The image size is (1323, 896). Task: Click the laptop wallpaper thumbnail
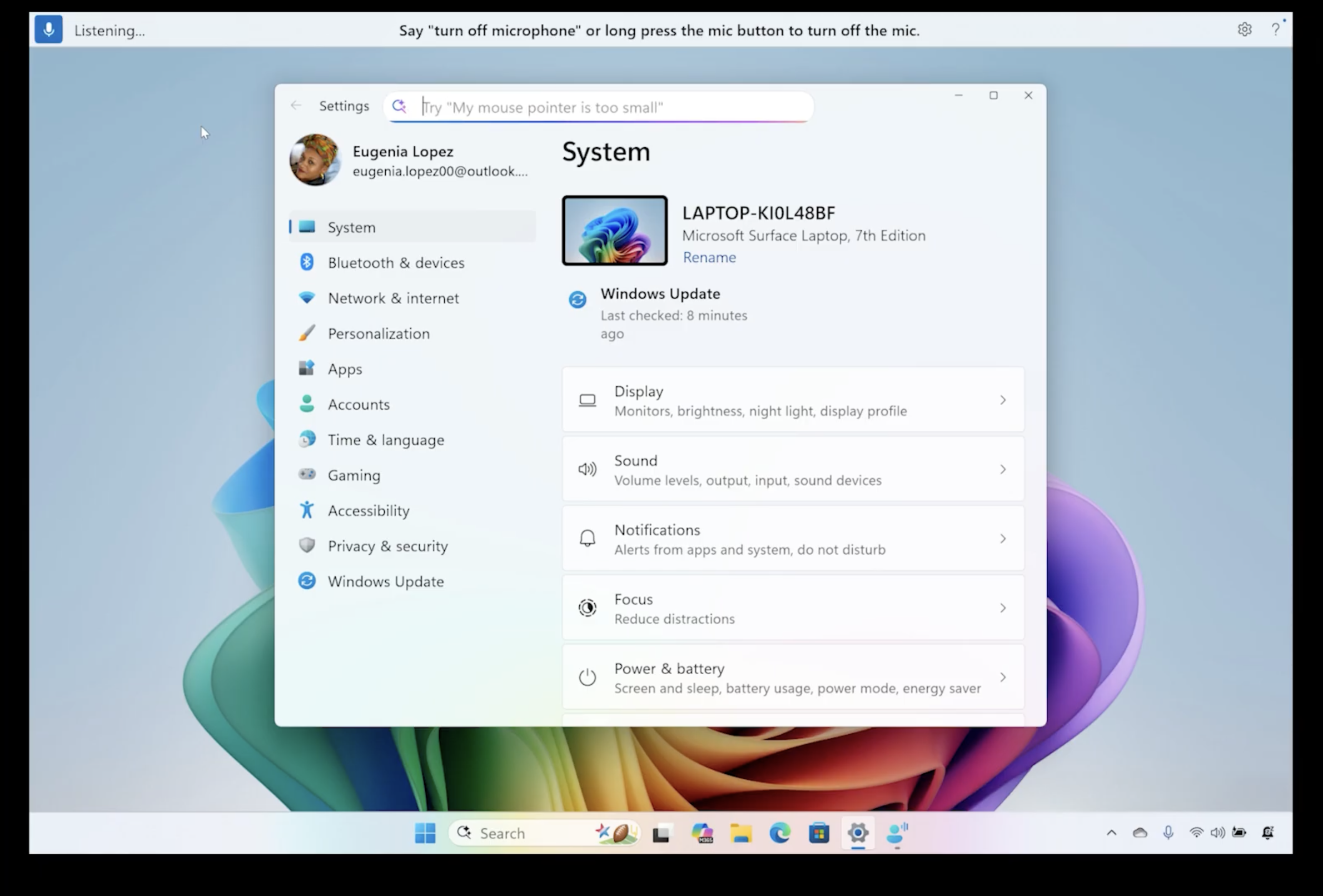615,231
